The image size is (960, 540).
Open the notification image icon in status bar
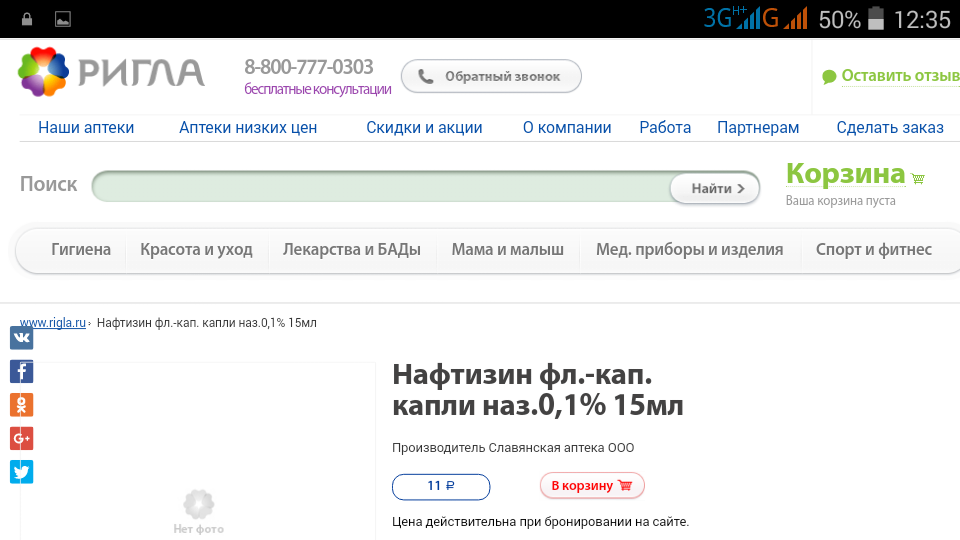[x=63, y=19]
